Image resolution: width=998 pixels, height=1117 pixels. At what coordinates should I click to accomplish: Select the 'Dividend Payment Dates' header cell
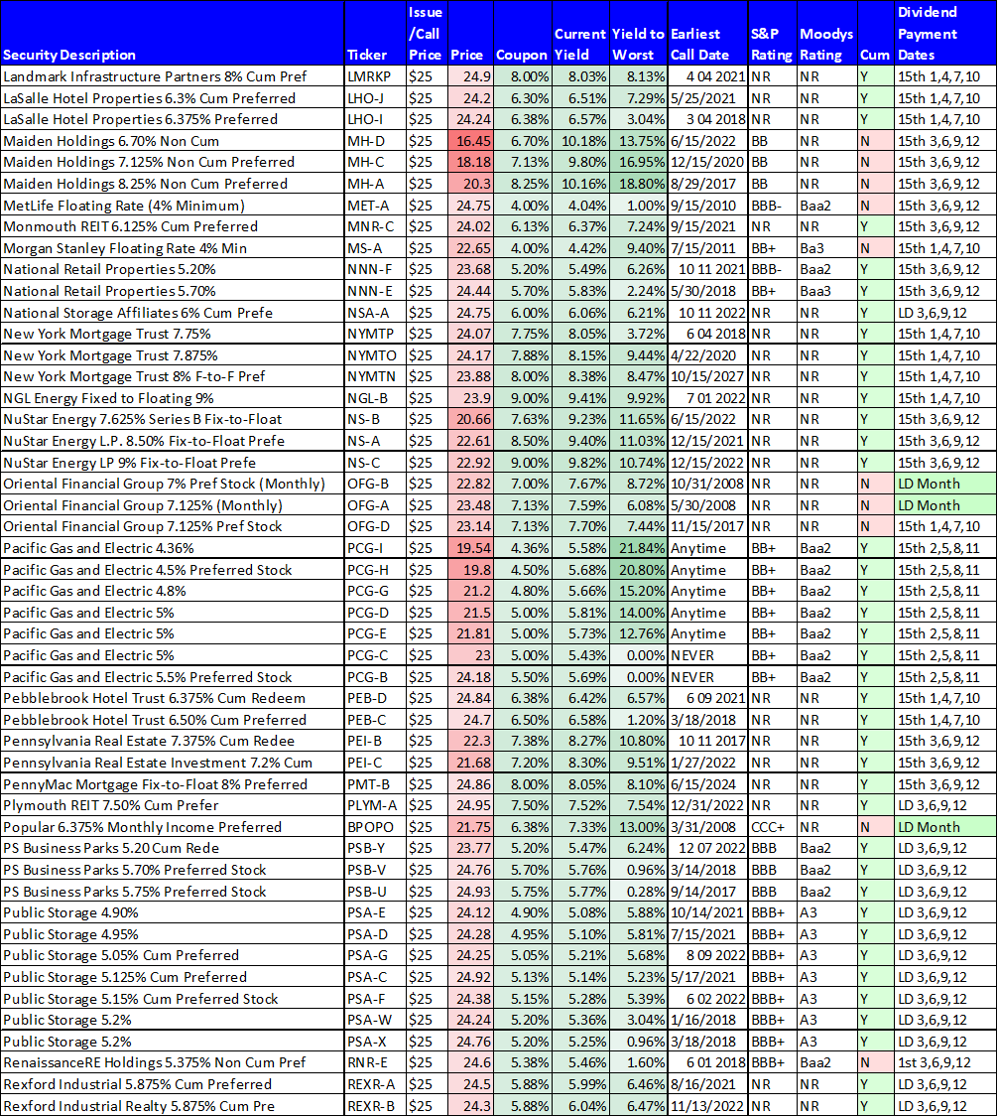[945, 33]
